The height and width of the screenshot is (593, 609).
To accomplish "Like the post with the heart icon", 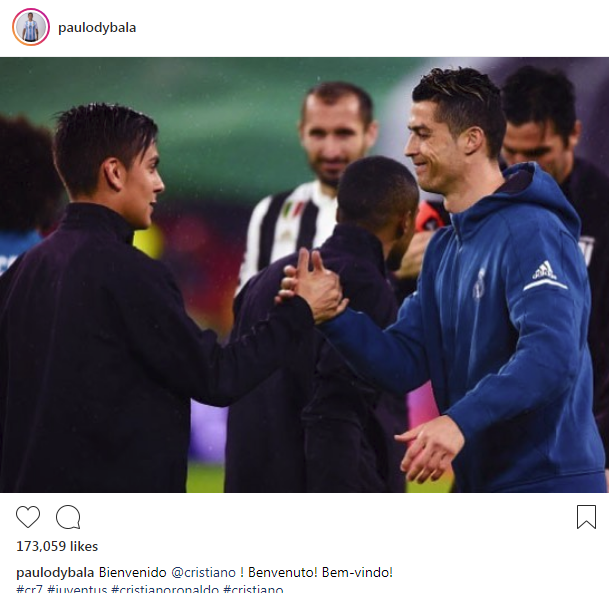I will tap(28, 517).
